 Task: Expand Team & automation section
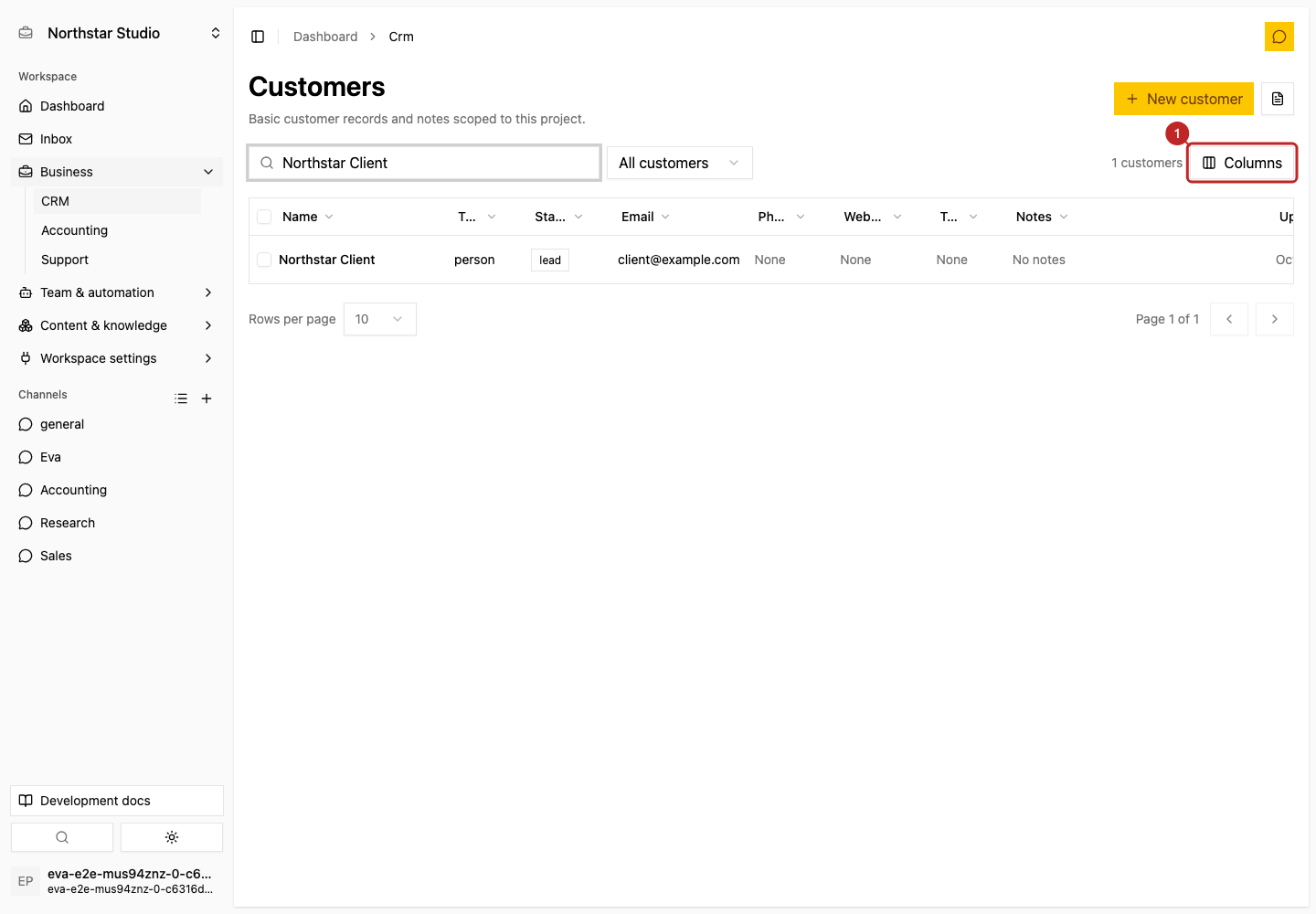coord(117,292)
